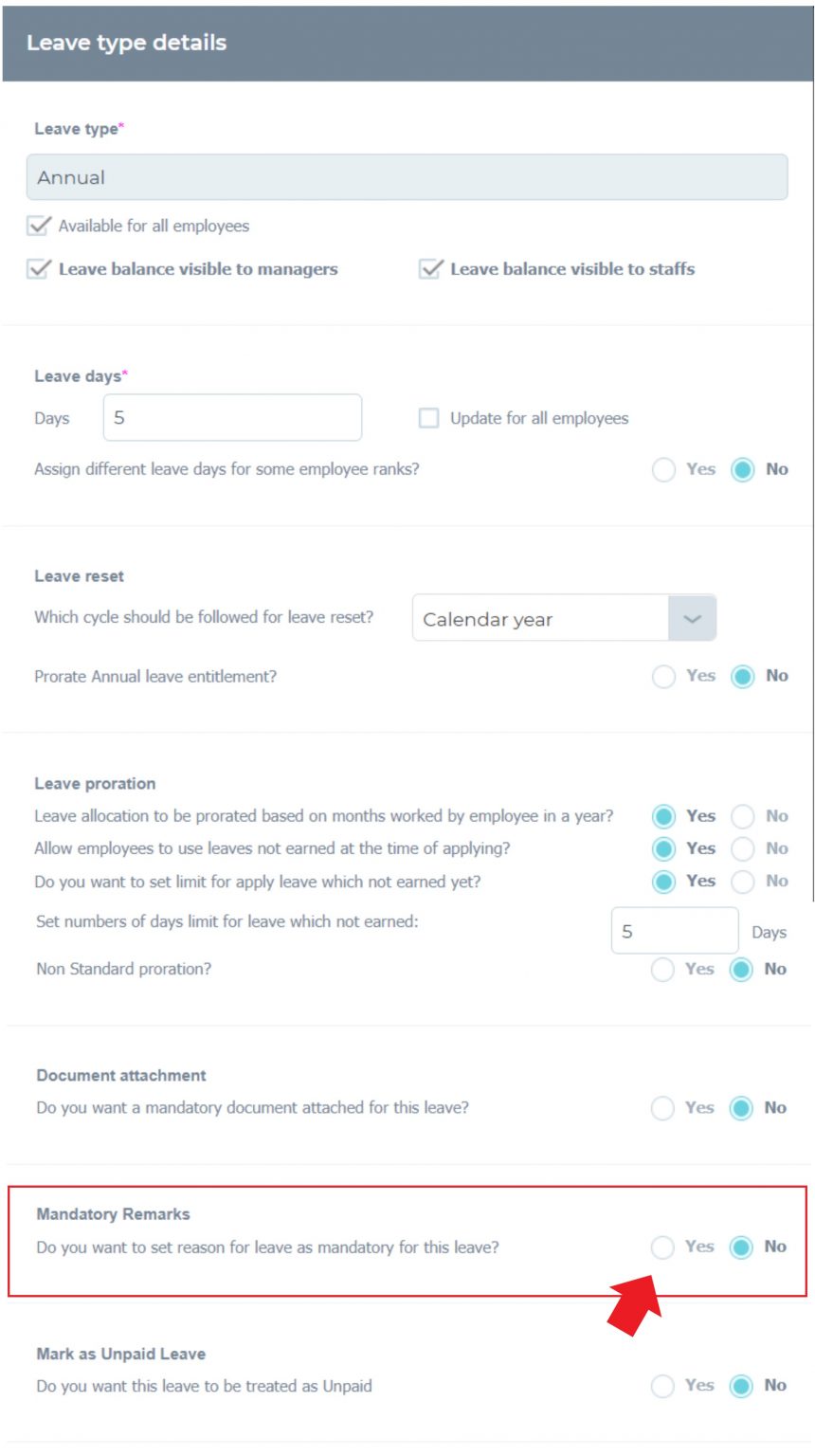Select Yes for assigning different leave days by rank

point(663,468)
